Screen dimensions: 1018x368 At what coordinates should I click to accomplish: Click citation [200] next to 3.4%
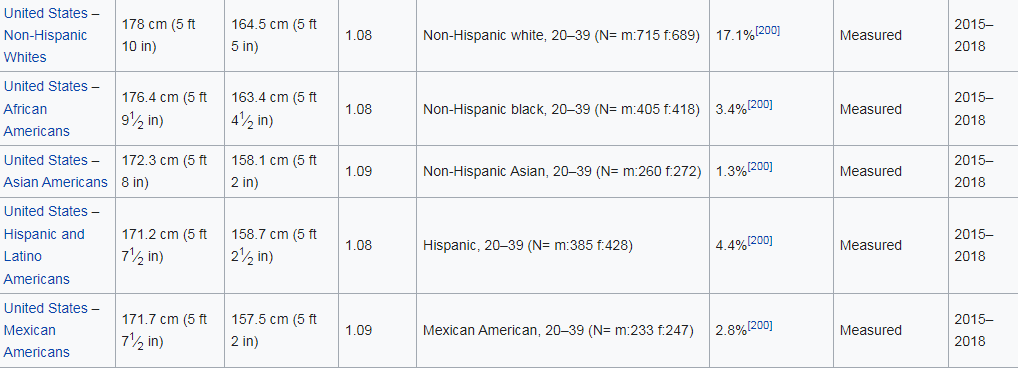(x=760, y=104)
